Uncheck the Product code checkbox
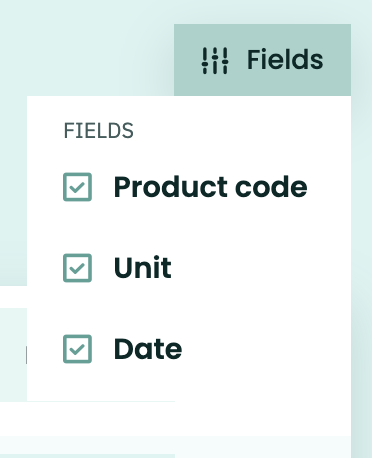The width and height of the screenshot is (372, 458). (x=77, y=187)
